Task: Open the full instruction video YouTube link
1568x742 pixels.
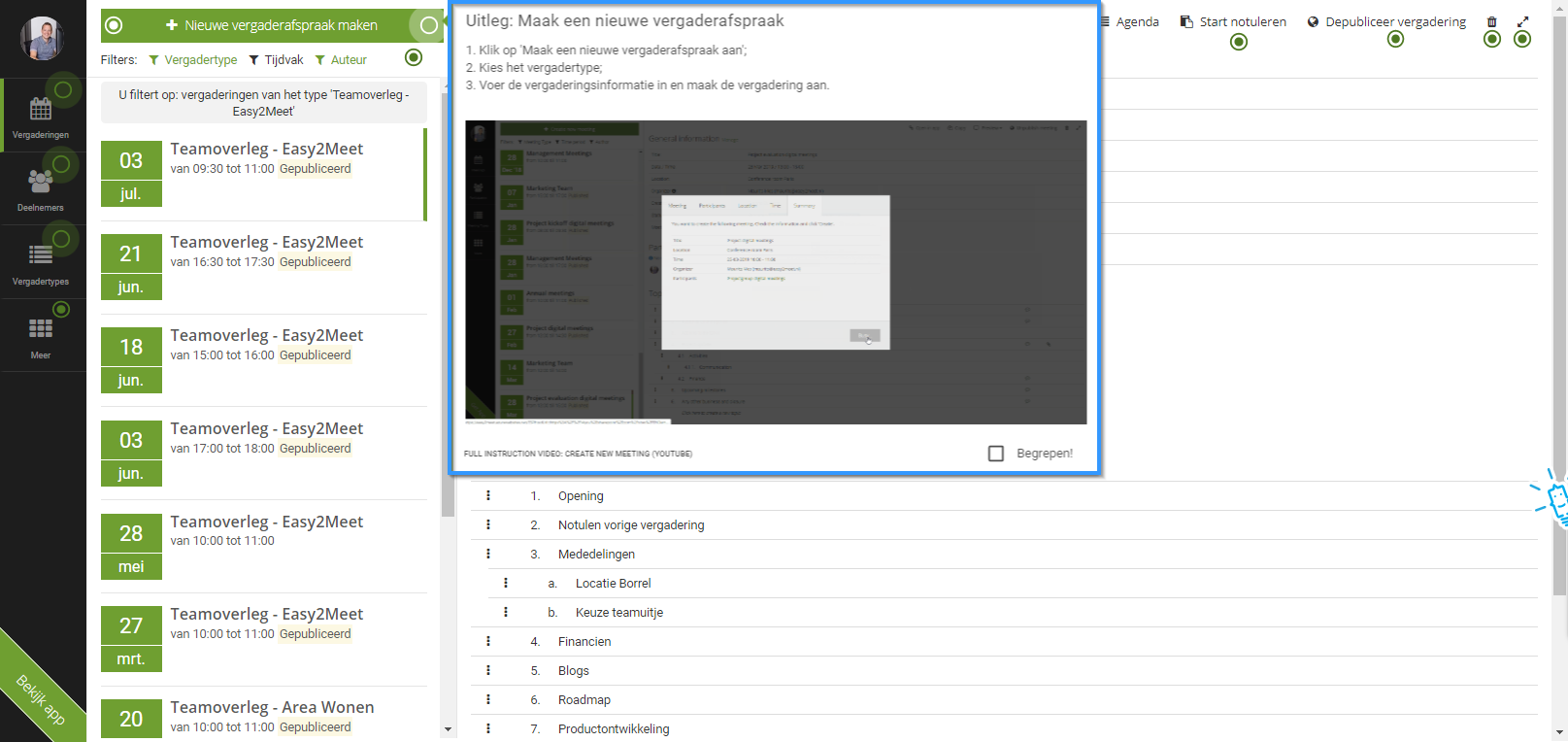Action: [578, 454]
